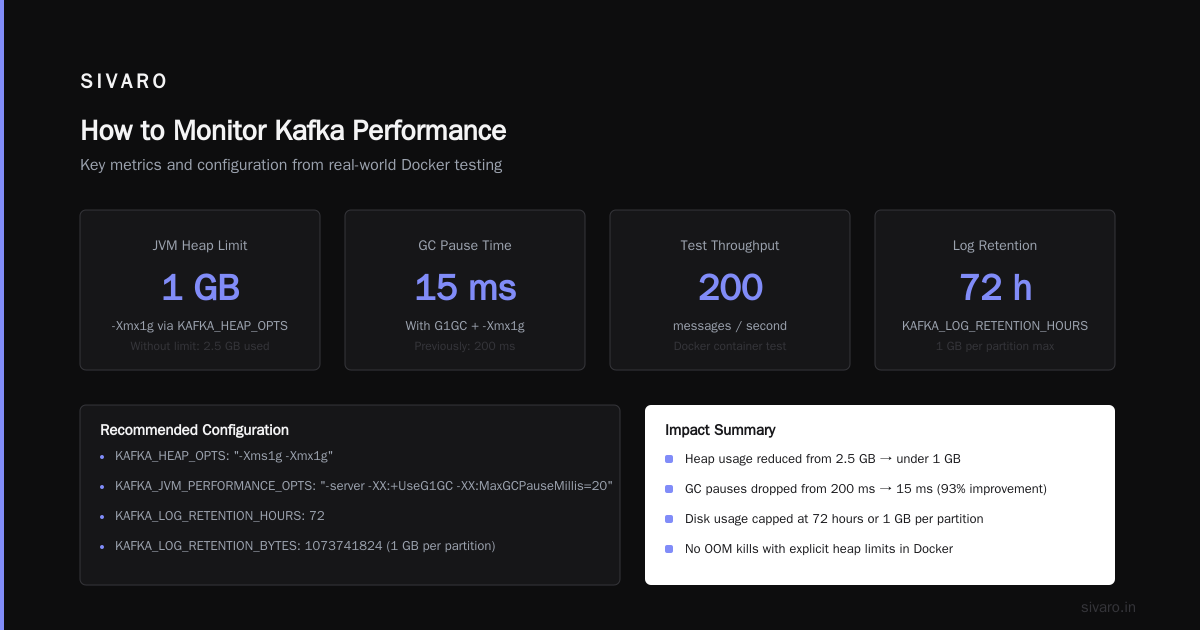Click the JVM Heap Limit card label
The height and width of the screenshot is (630, 1200).
click(200, 245)
